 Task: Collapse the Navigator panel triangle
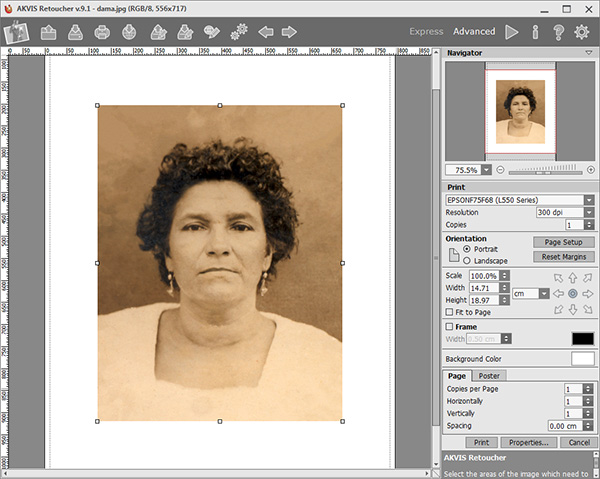coord(589,53)
